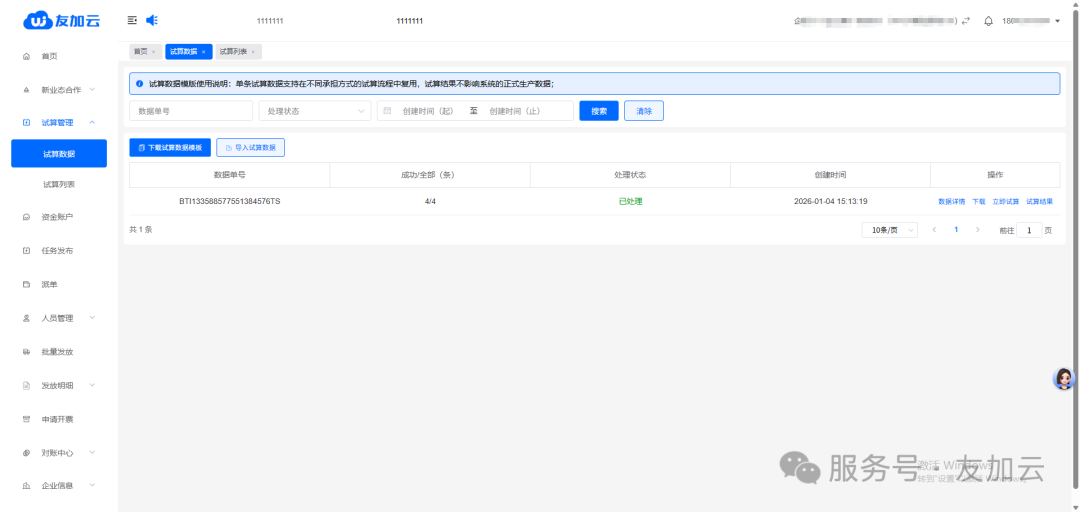The image size is (1080, 512).
Task: Click the 下载 link in the row
Action: pyautogui.click(x=979, y=202)
